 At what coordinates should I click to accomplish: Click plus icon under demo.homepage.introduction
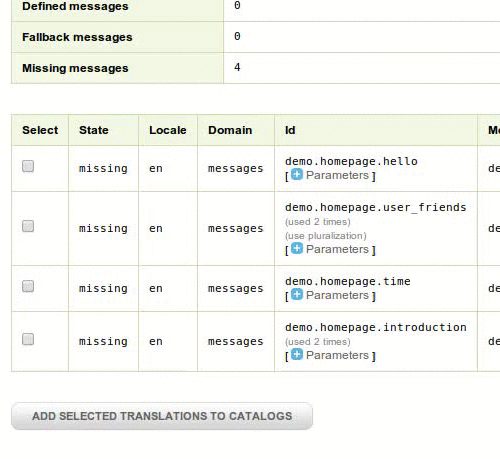tap(297, 354)
